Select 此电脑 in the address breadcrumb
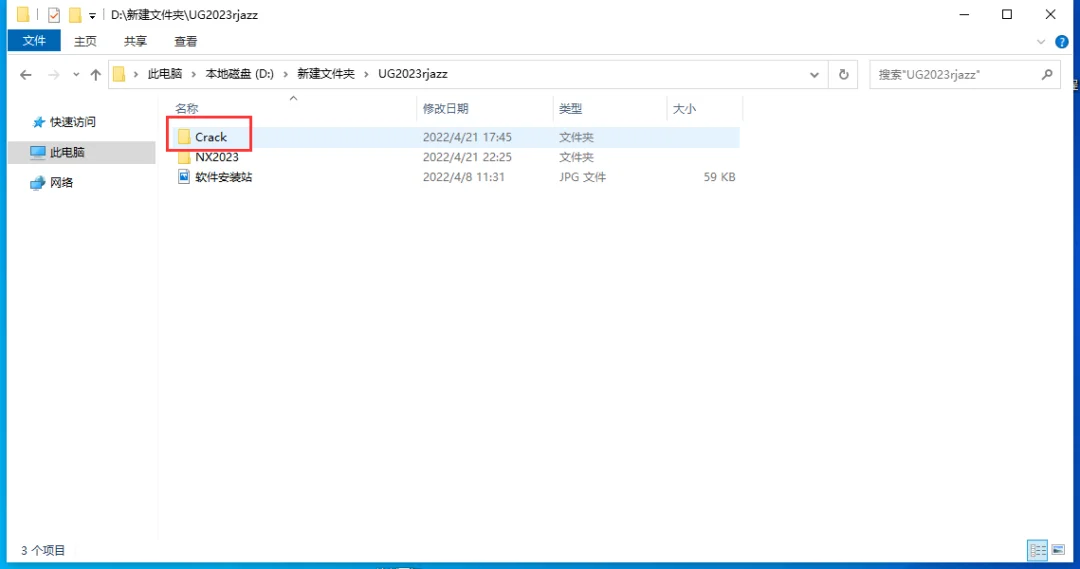This screenshot has width=1080, height=569. [x=165, y=74]
